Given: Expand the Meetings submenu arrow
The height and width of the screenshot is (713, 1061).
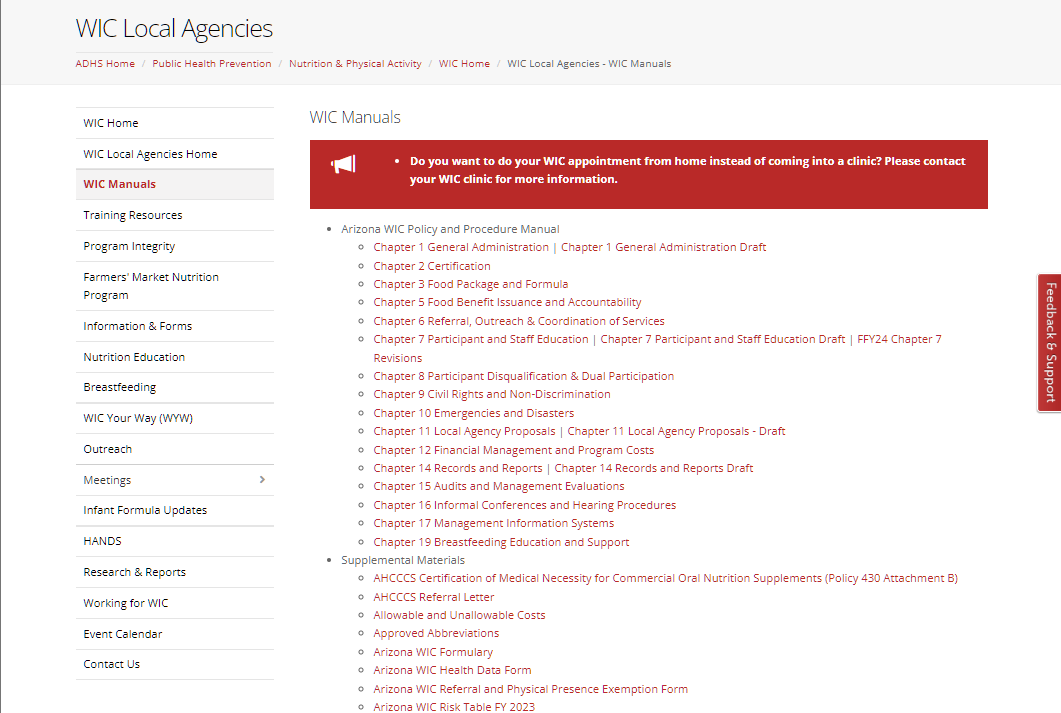Looking at the screenshot, I should tap(262, 480).
